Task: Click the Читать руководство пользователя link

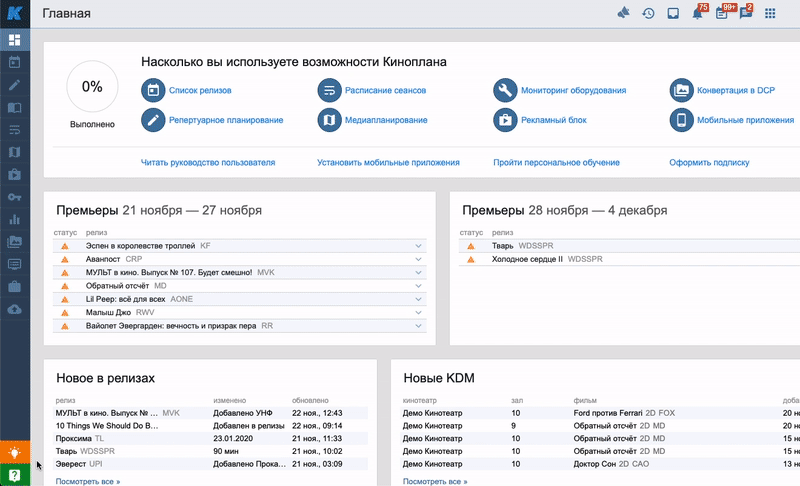Action: click(208, 162)
